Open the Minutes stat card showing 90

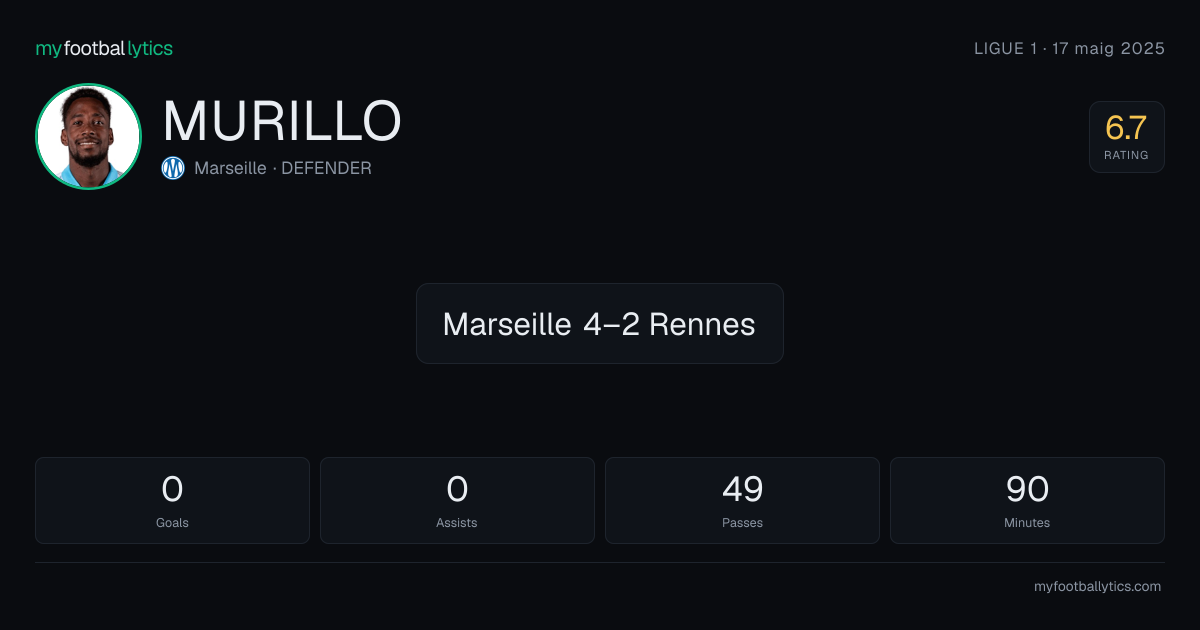click(x=1027, y=500)
